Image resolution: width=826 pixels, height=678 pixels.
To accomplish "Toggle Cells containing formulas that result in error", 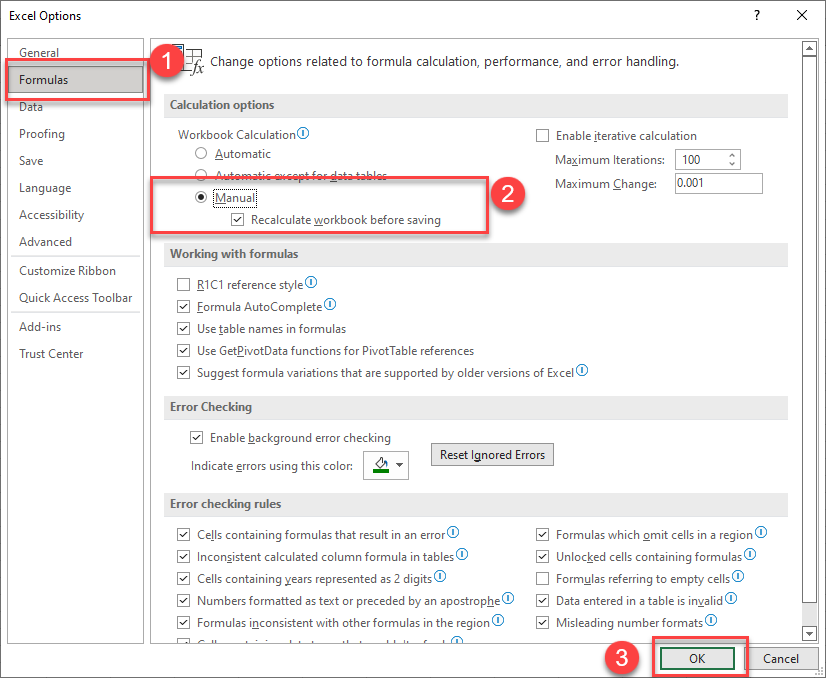I will 183,535.
